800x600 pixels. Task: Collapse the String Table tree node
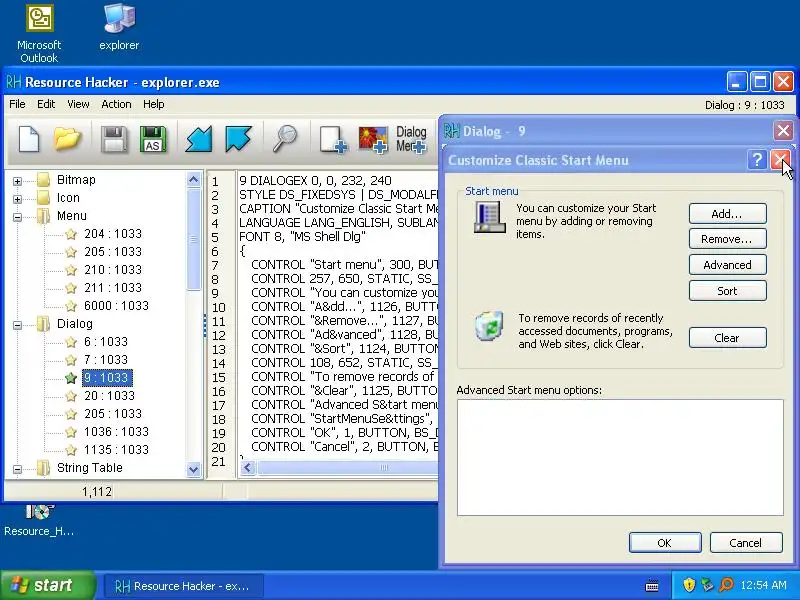[17, 469]
